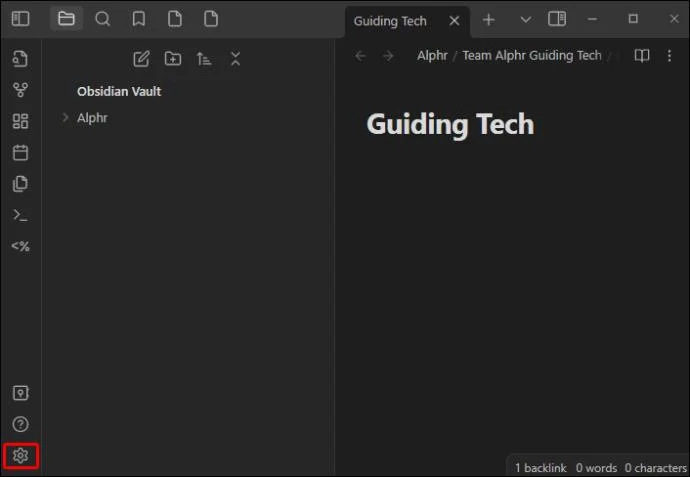
Task: Close the Guiding Tech tab
Action: [455, 21]
